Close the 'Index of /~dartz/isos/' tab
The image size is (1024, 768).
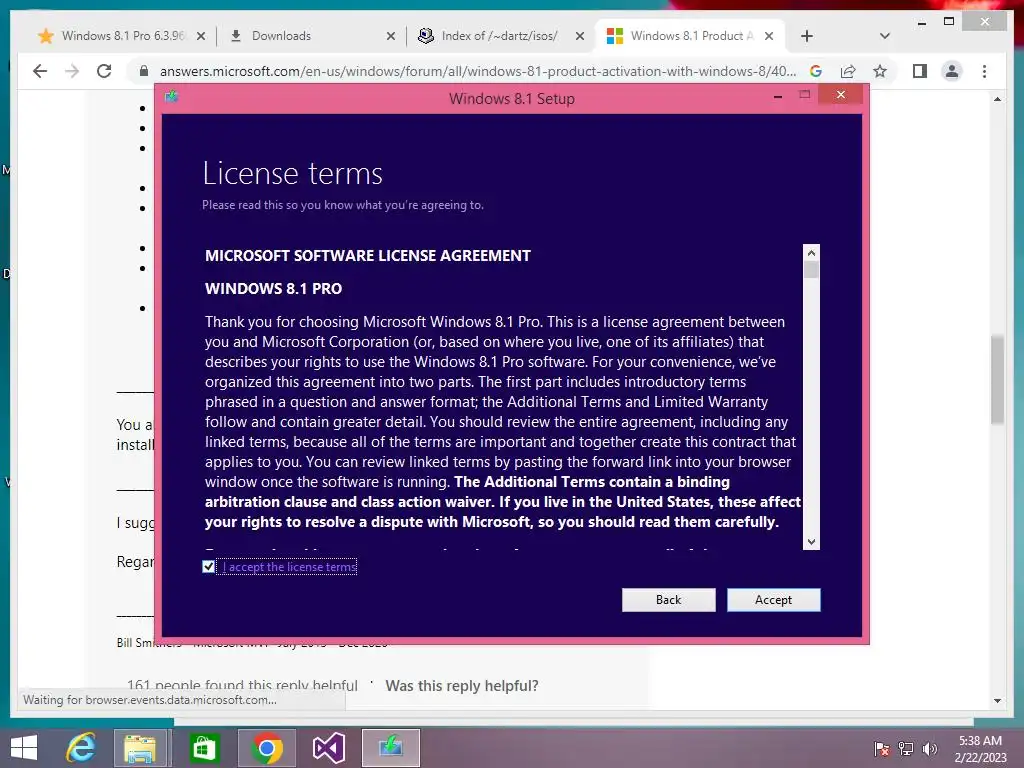pyautogui.click(x=579, y=37)
